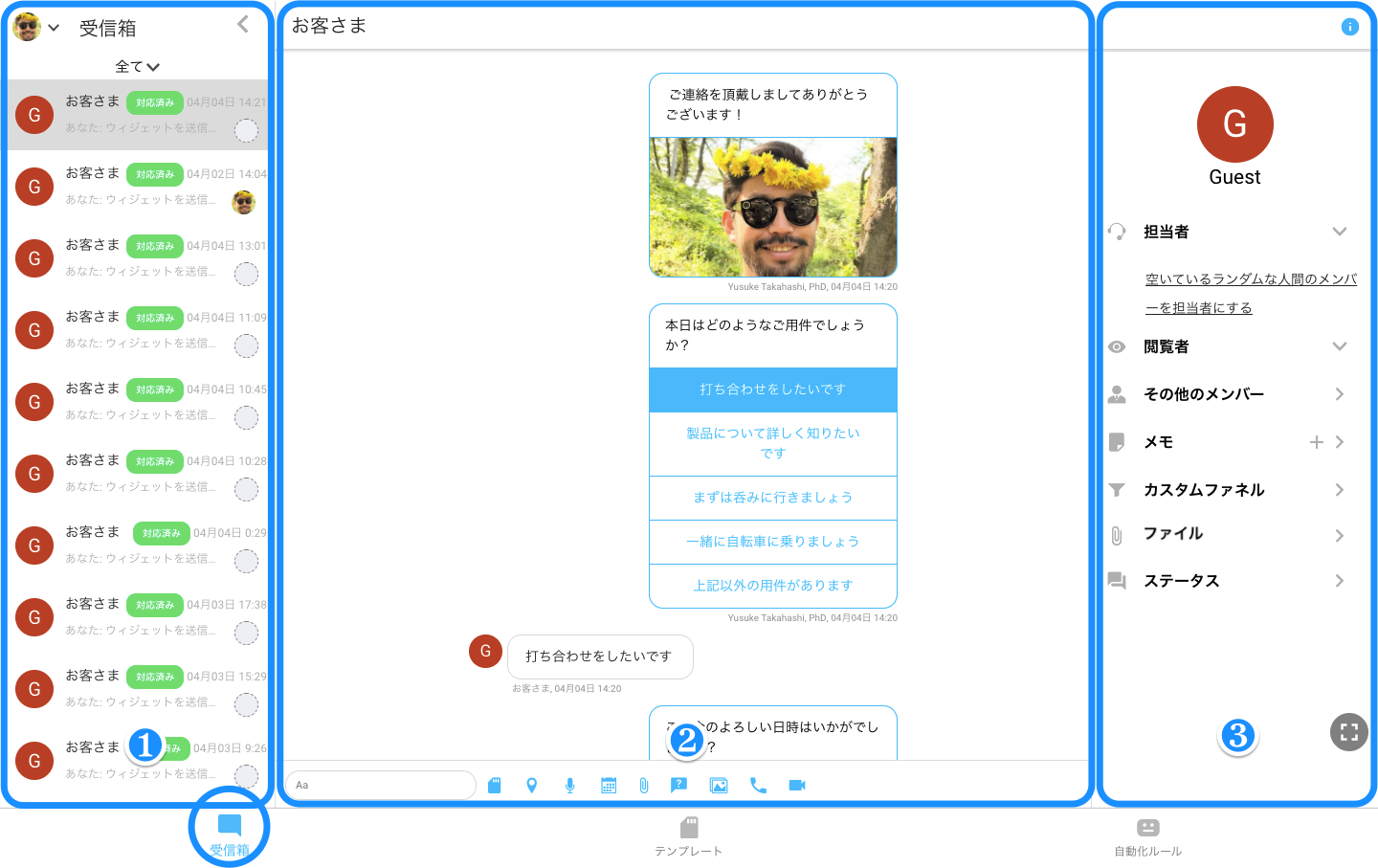This screenshot has height=868, width=1378.
Task: Select the 打ち合わせをしたいです option button
Action: point(773,389)
